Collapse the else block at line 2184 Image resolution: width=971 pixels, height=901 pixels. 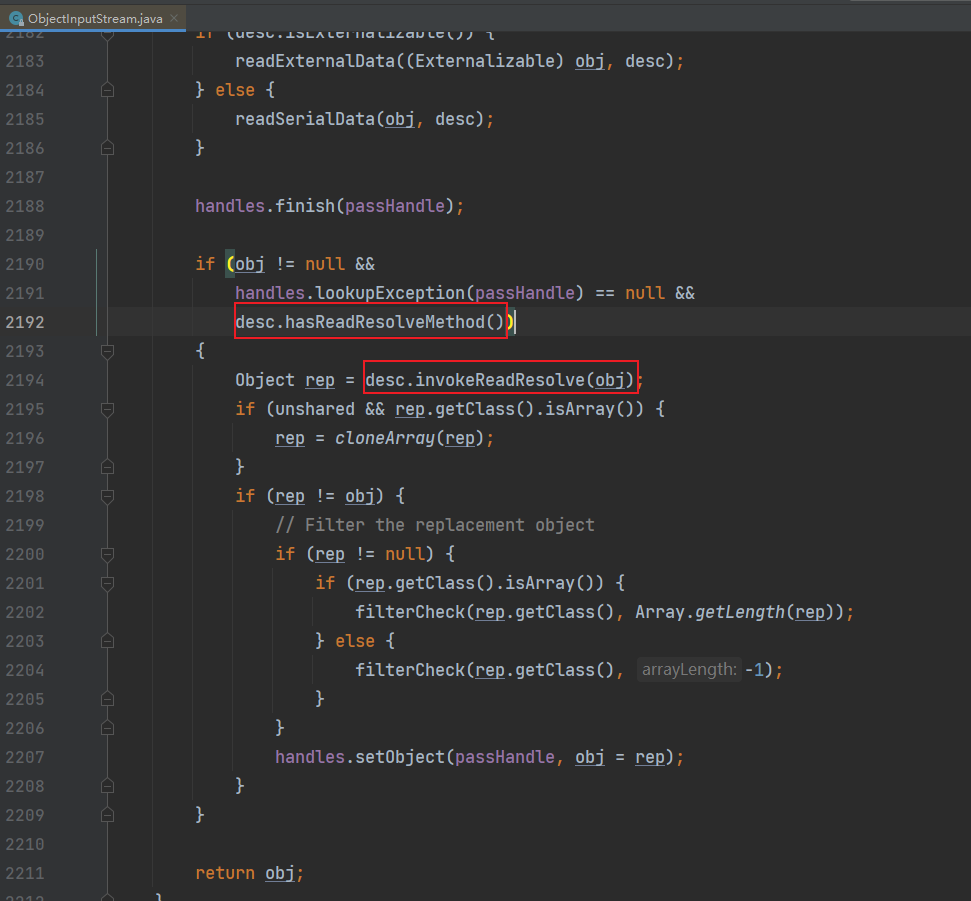coord(107,90)
